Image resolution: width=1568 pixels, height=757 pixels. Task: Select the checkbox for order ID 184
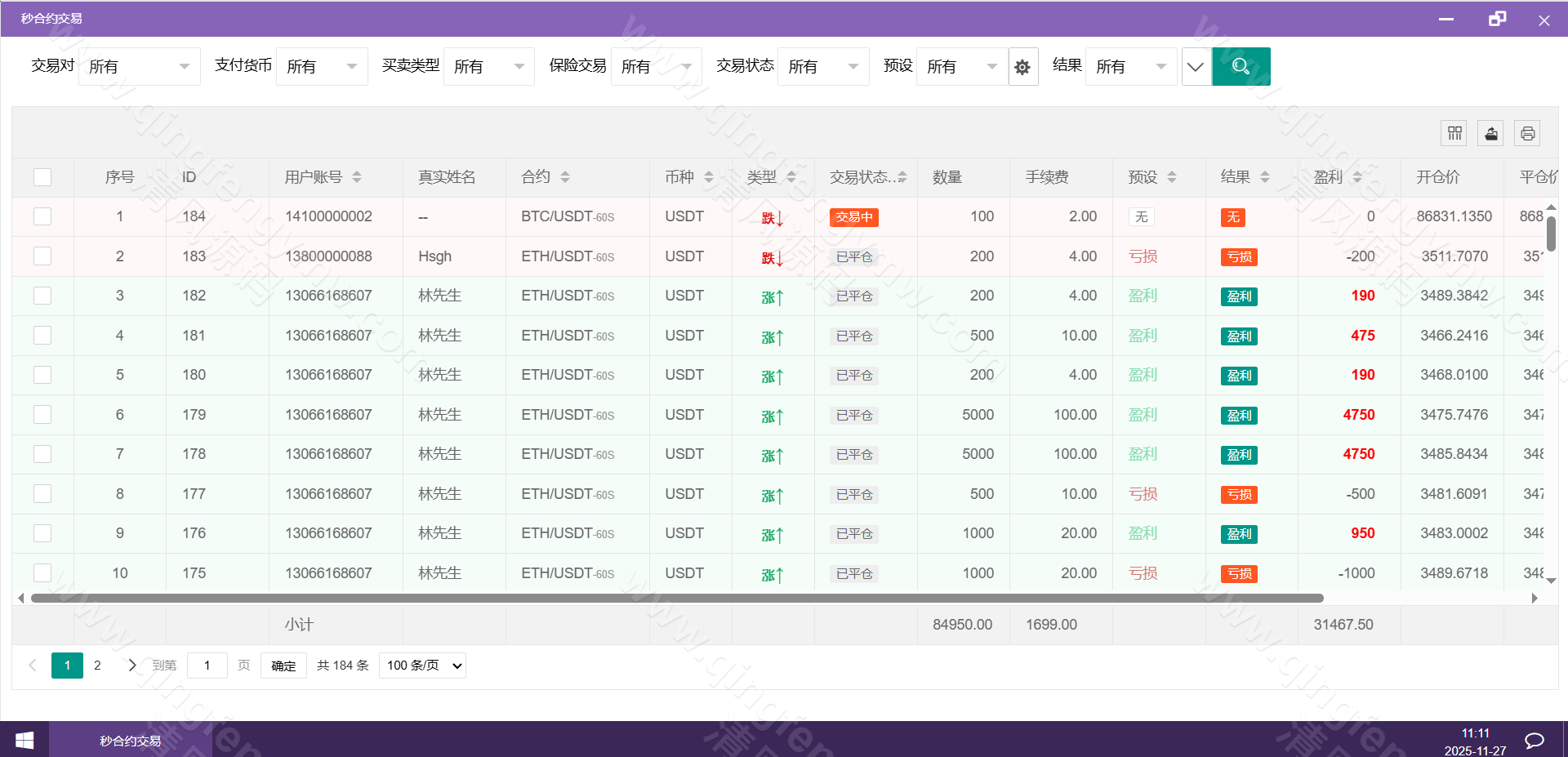(42, 216)
